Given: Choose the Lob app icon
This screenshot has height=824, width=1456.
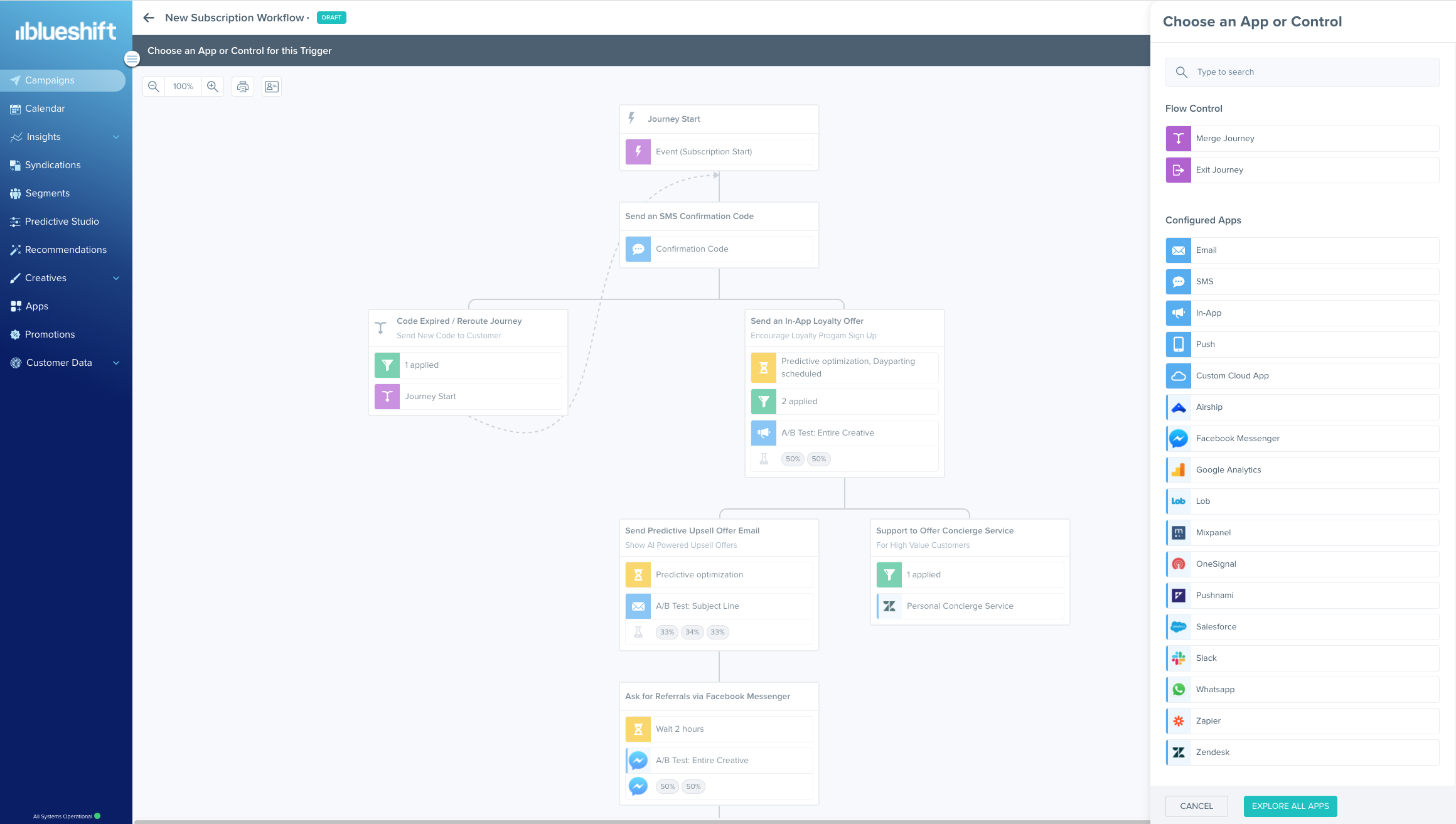Looking at the screenshot, I should [x=1179, y=501].
